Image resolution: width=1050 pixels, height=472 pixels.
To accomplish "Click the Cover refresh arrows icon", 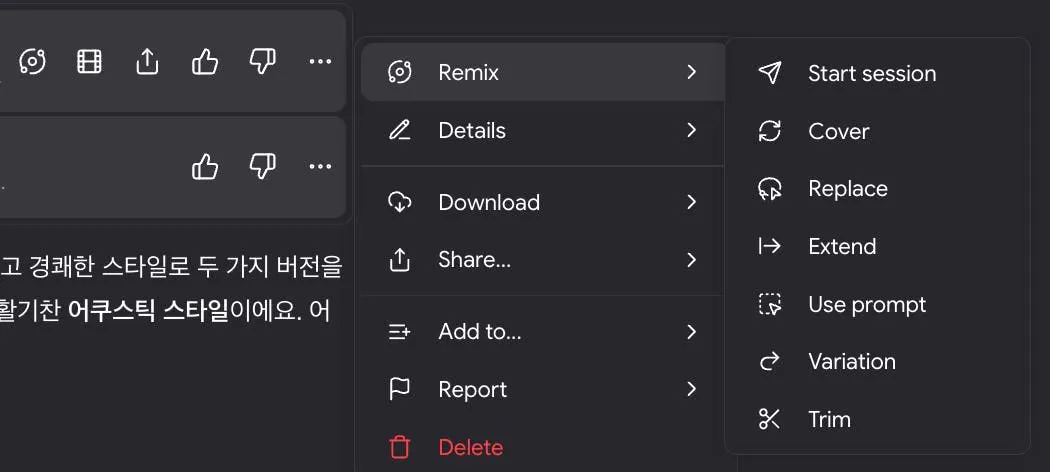I will point(769,131).
